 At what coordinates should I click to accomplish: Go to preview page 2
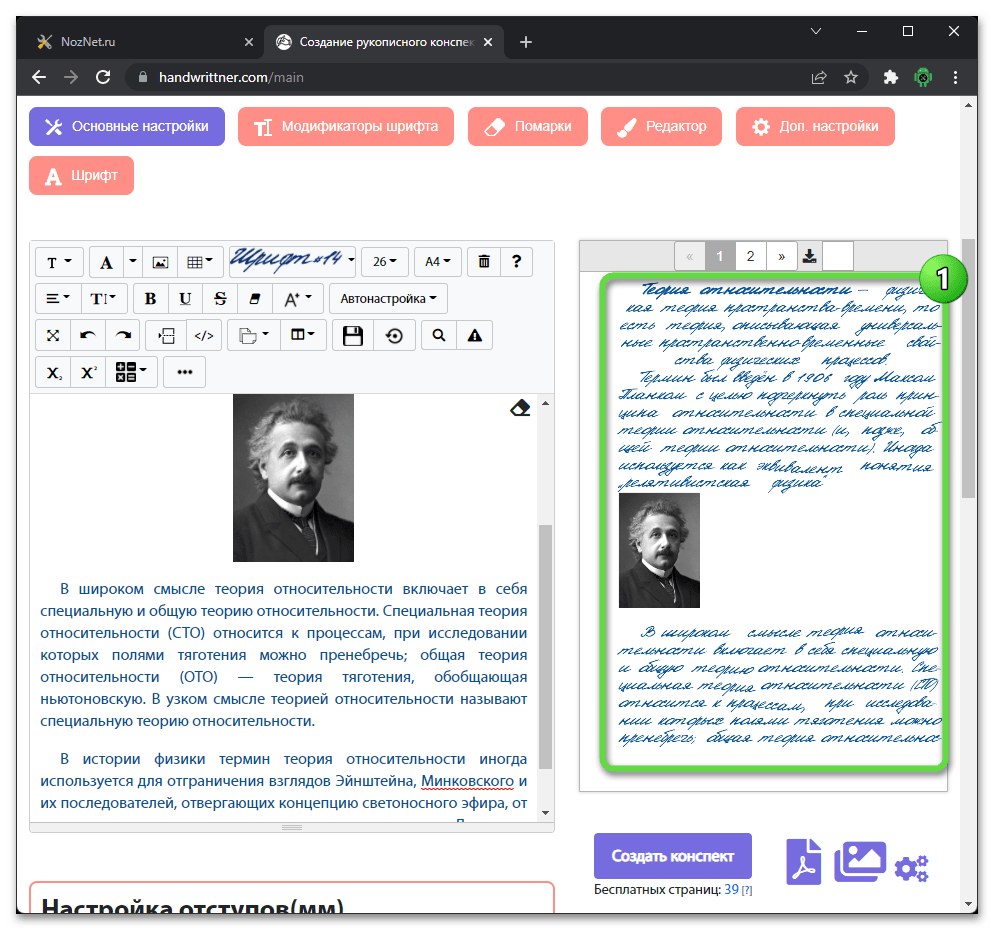750,256
